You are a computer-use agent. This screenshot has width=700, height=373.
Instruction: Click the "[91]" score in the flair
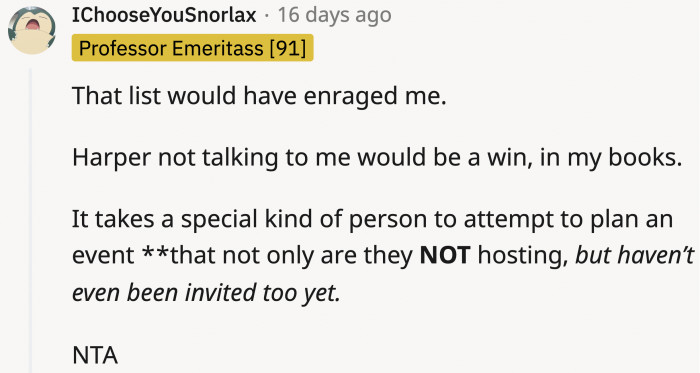pyautogui.click(x=288, y=48)
